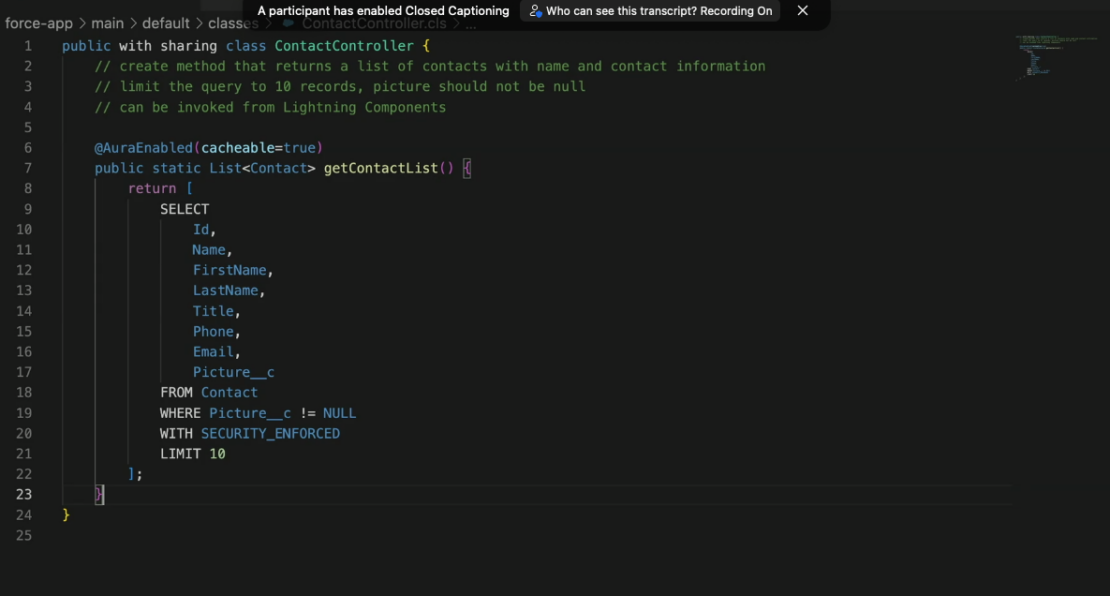
Task: Select the classes breadcrumb folder
Action: coord(232,23)
